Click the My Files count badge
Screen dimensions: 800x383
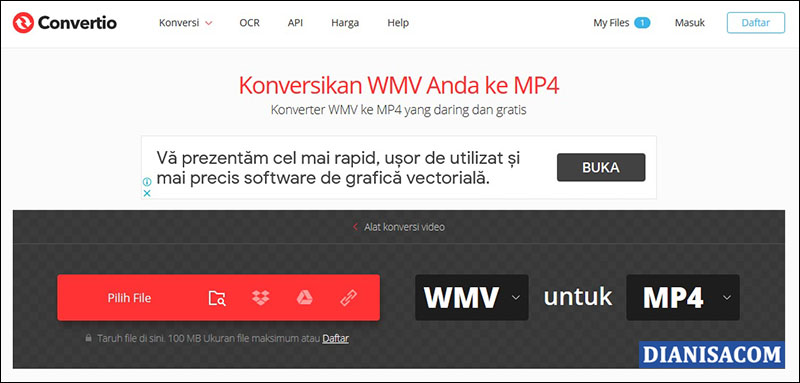(x=642, y=23)
